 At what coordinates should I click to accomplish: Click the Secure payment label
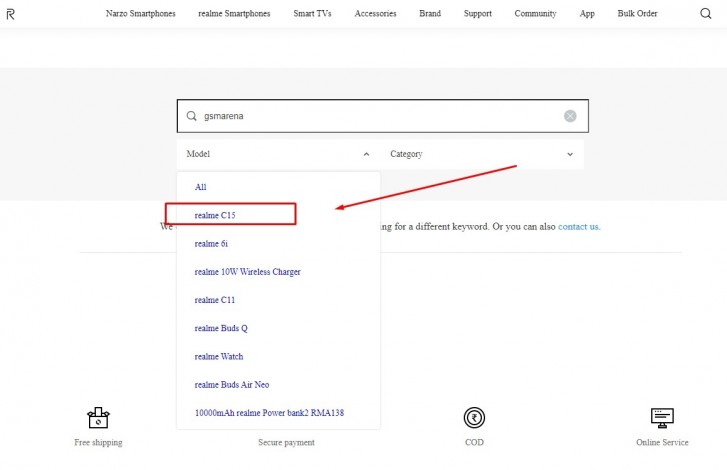pos(286,442)
